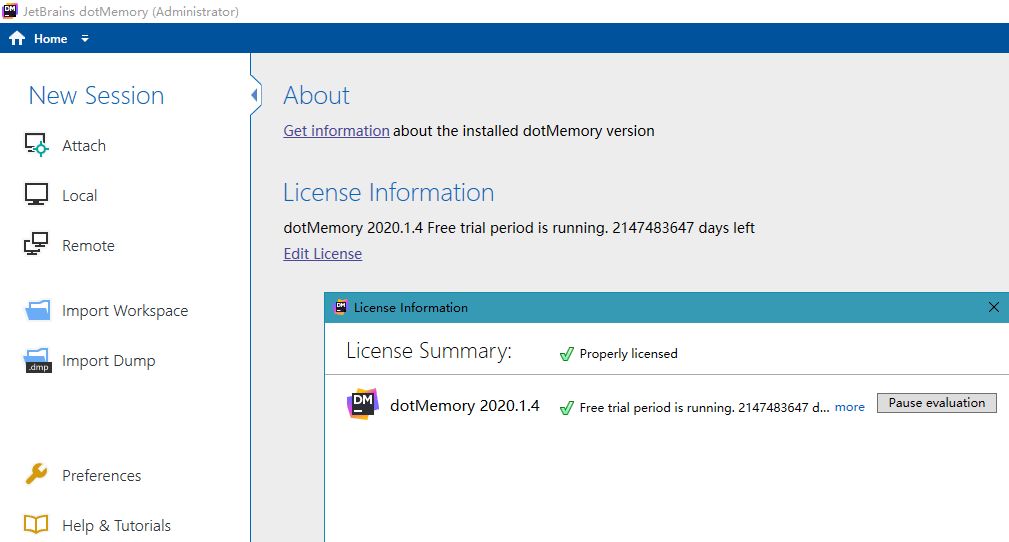Screen dimensions: 1009x542
Task: Close the License Information dialog
Action: [x=994, y=308]
